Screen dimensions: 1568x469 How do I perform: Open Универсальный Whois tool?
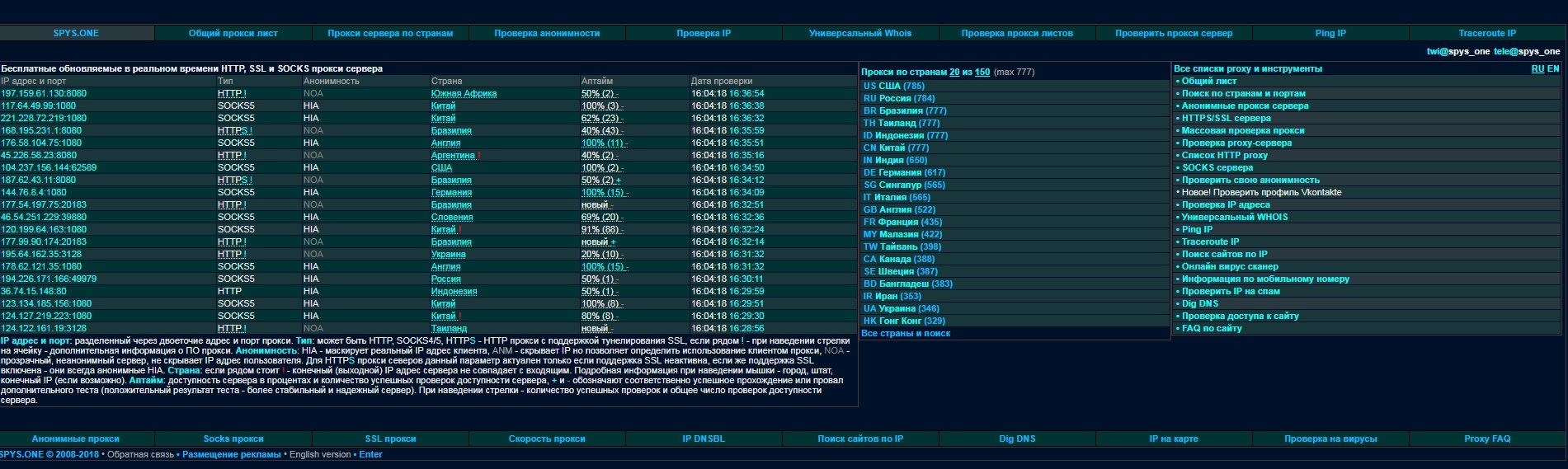click(x=859, y=33)
